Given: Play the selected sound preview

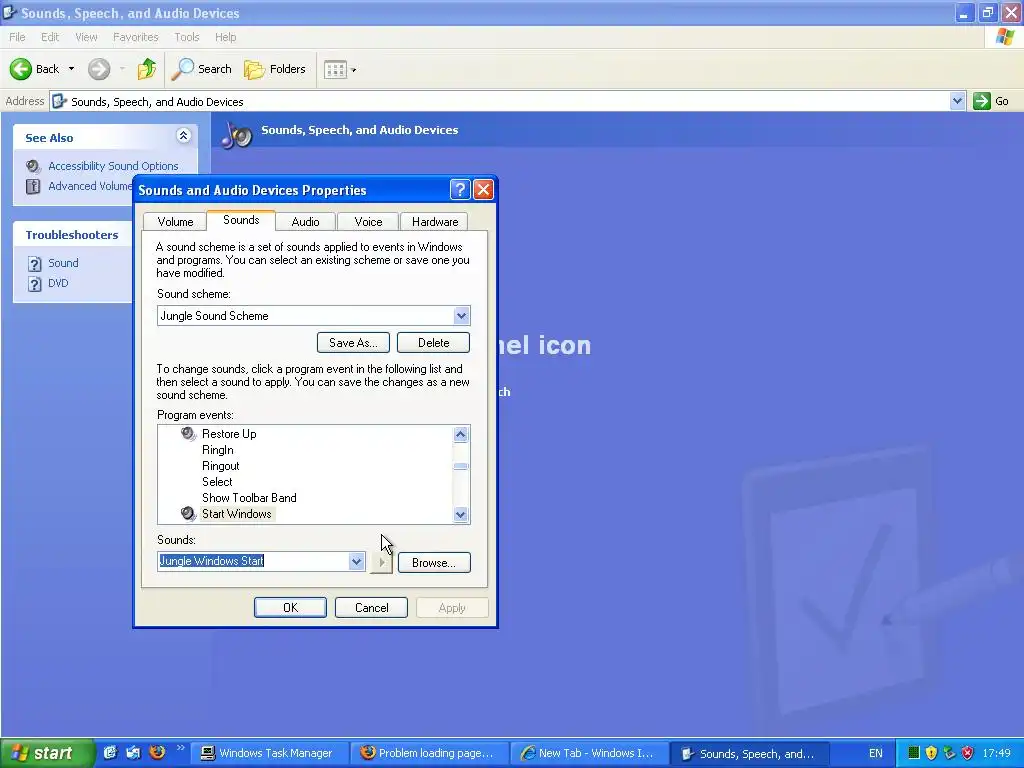Looking at the screenshot, I should tap(381, 562).
